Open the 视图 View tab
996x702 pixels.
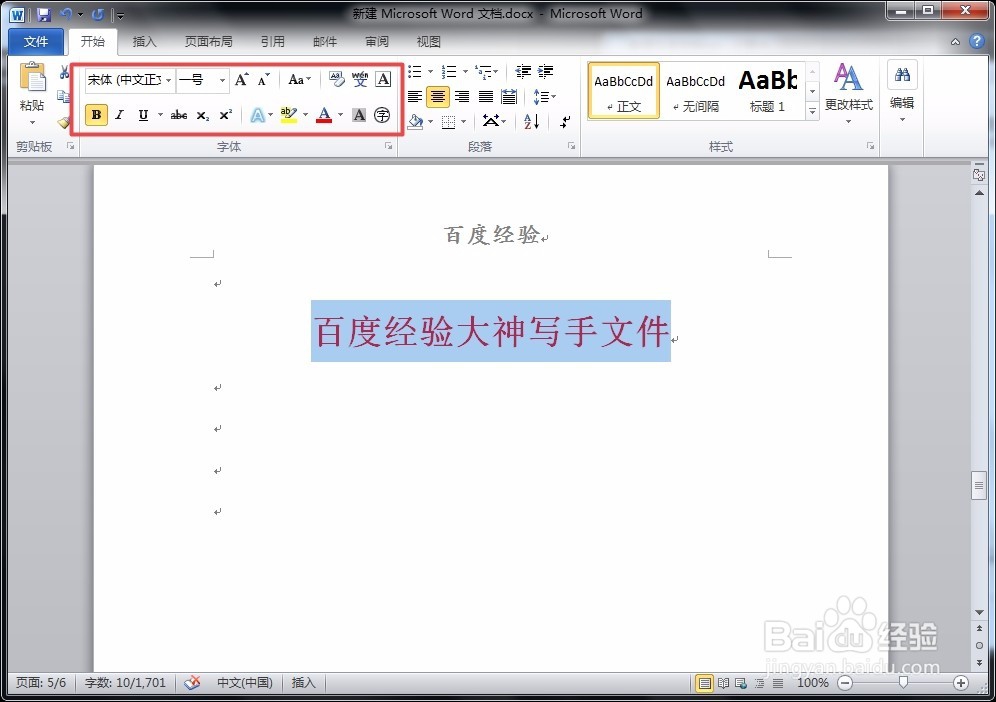(428, 41)
